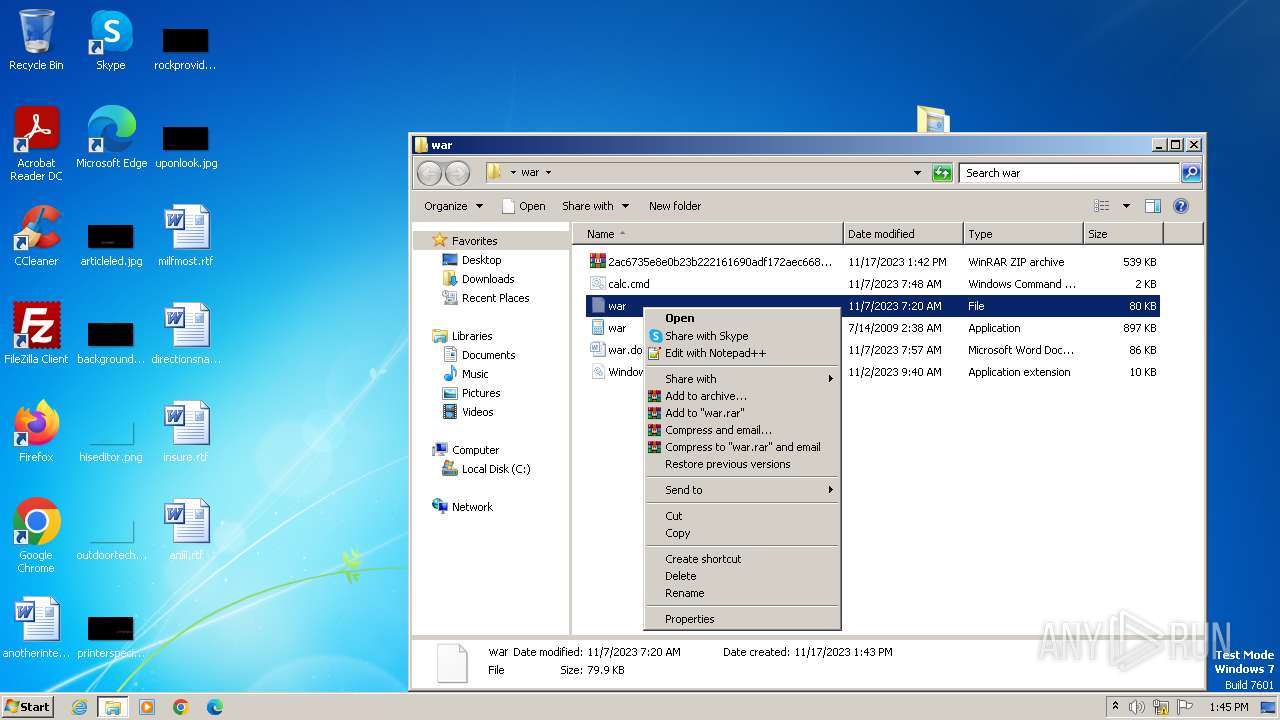The height and width of the screenshot is (720, 1280).
Task: Select Compress to "war.rar" and email
Action: click(741, 447)
